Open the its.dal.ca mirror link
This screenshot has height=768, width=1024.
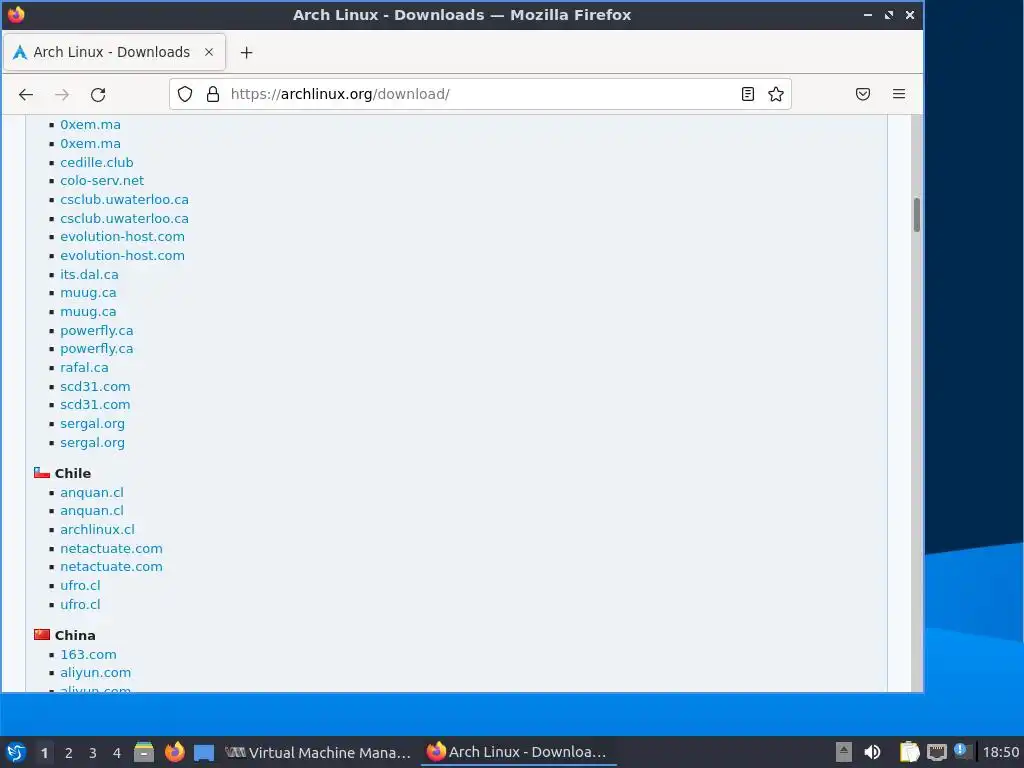[89, 274]
